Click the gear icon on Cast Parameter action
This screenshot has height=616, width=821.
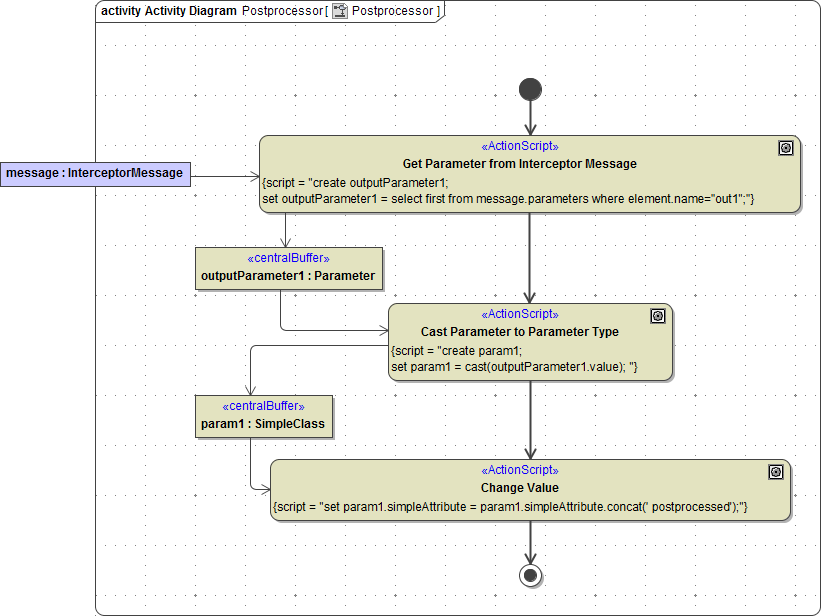(658, 315)
